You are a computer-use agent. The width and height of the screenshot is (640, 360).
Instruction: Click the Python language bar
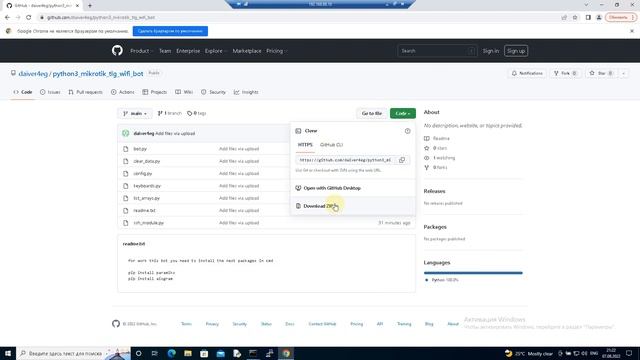(x=473, y=273)
